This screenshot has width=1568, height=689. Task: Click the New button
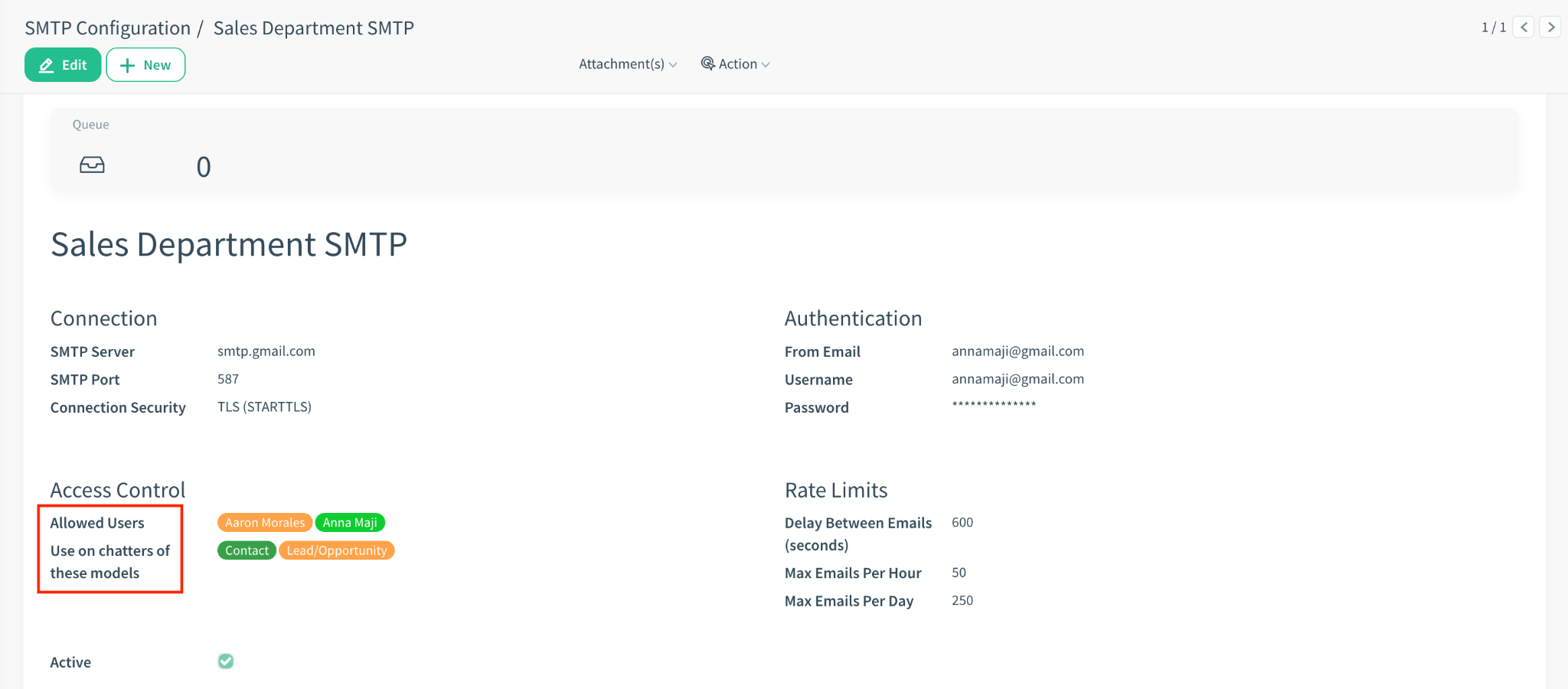pyautogui.click(x=145, y=64)
